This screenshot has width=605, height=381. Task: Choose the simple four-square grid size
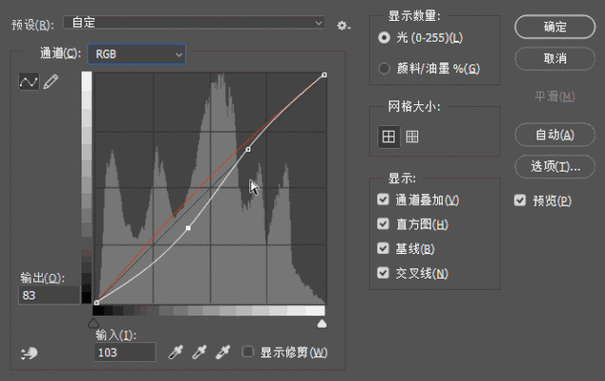click(x=389, y=136)
